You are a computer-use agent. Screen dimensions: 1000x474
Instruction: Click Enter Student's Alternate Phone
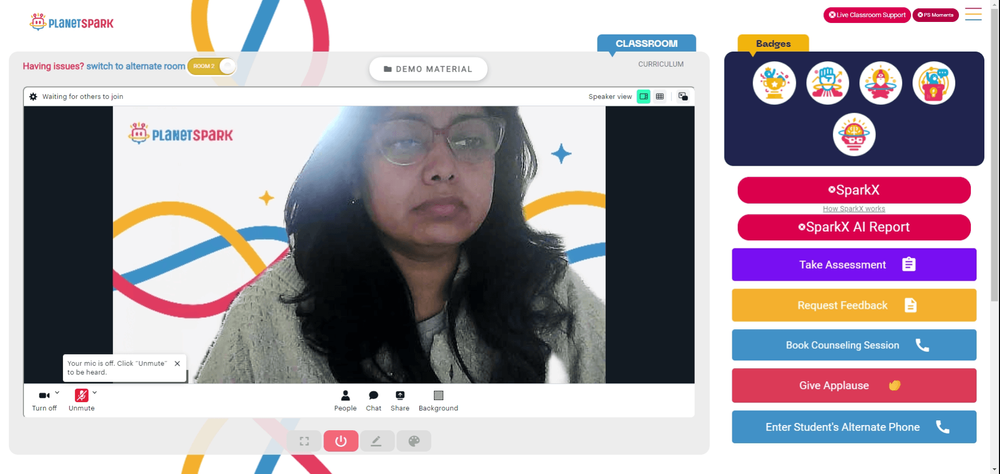(854, 427)
